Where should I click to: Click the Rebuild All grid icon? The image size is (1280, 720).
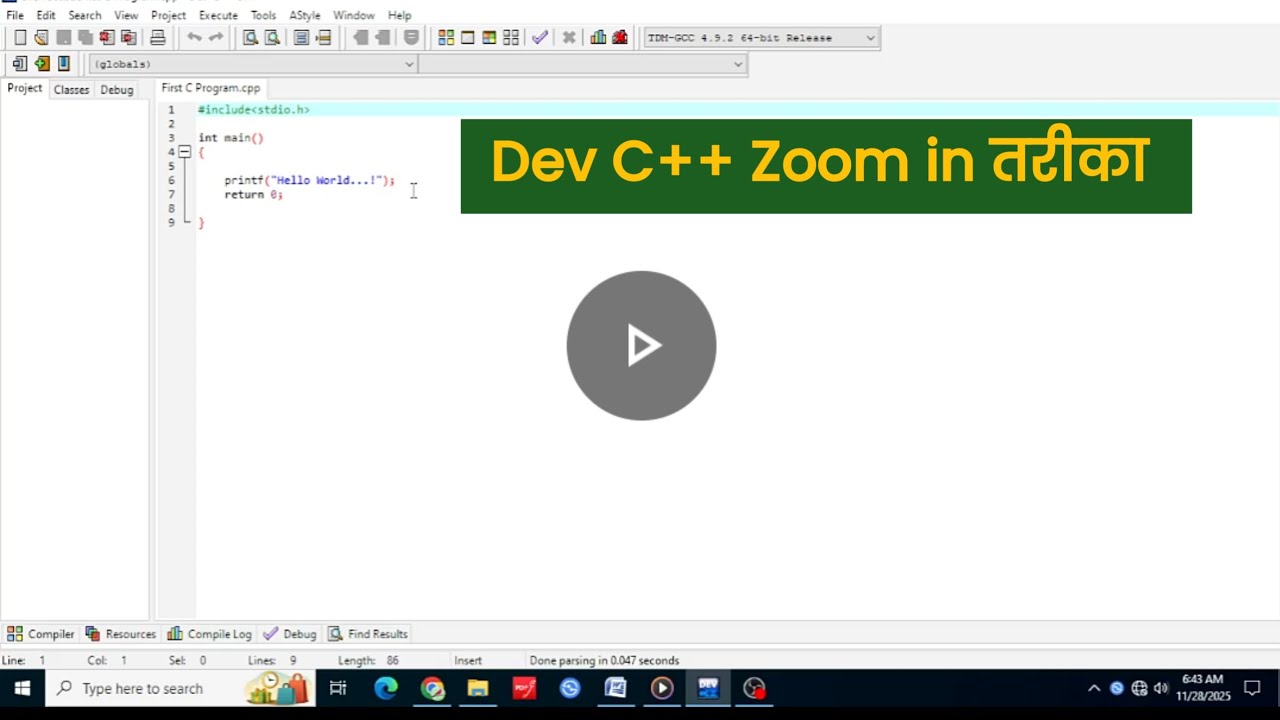(511, 38)
